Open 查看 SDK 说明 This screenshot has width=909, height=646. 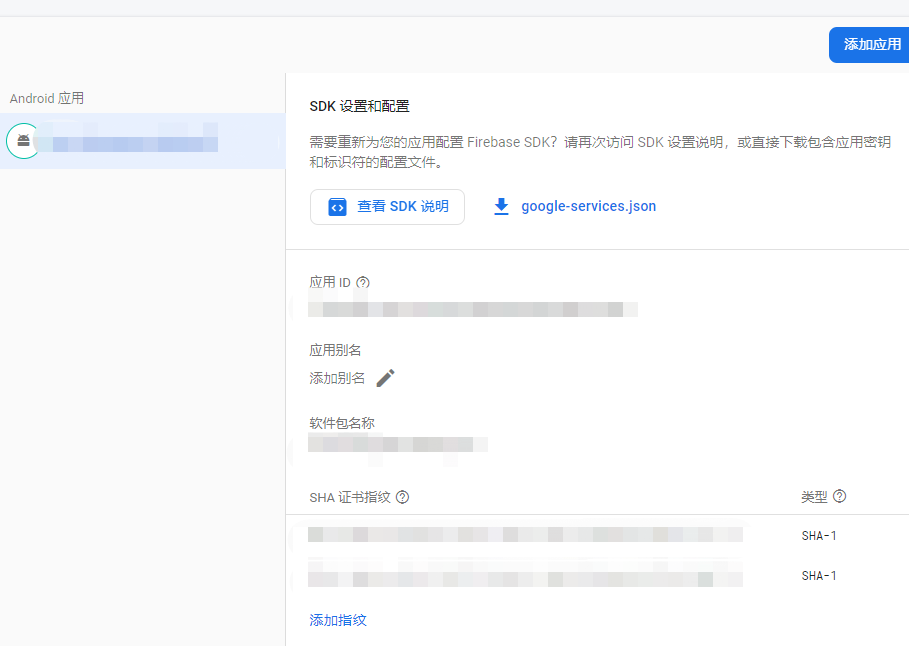pyautogui.click(x=387, y=206)
